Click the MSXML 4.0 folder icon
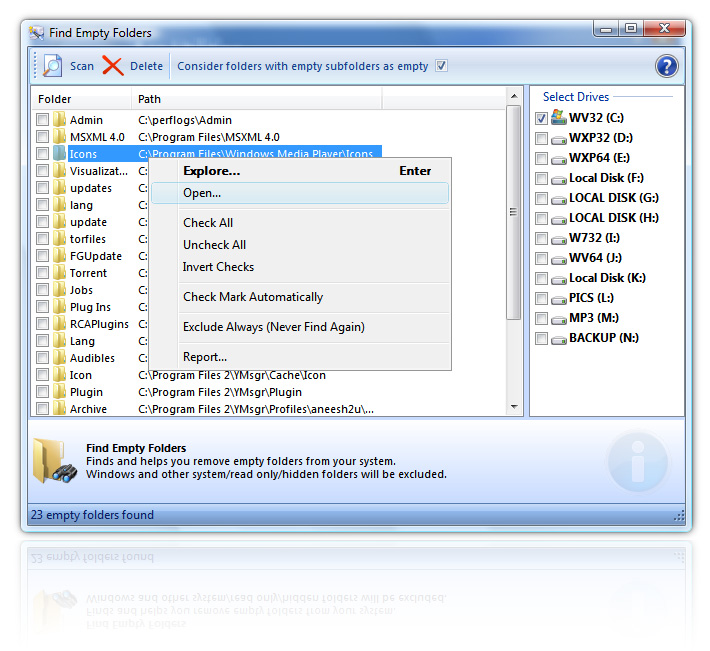Viewport: 710px width, 651px height. coord(59,137)
